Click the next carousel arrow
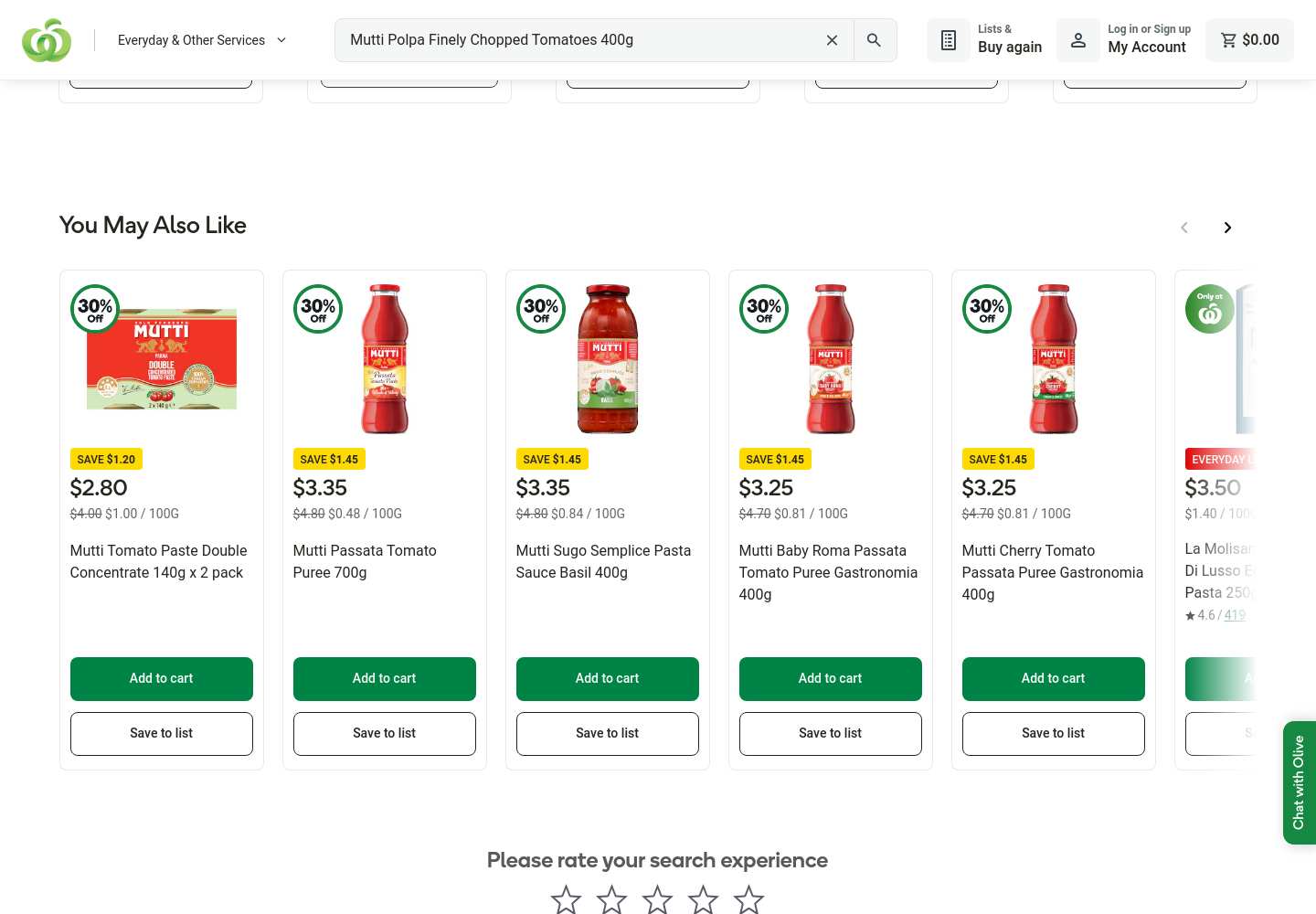This screenshot has height=914, width=1316. point(1228,228)
